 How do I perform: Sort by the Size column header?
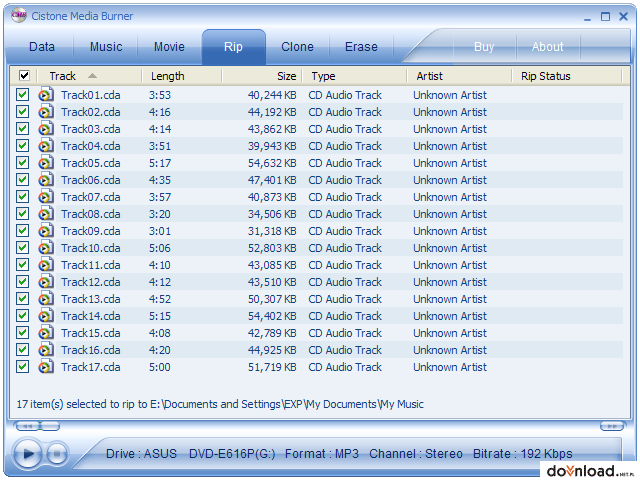click(x=262, y=76)
